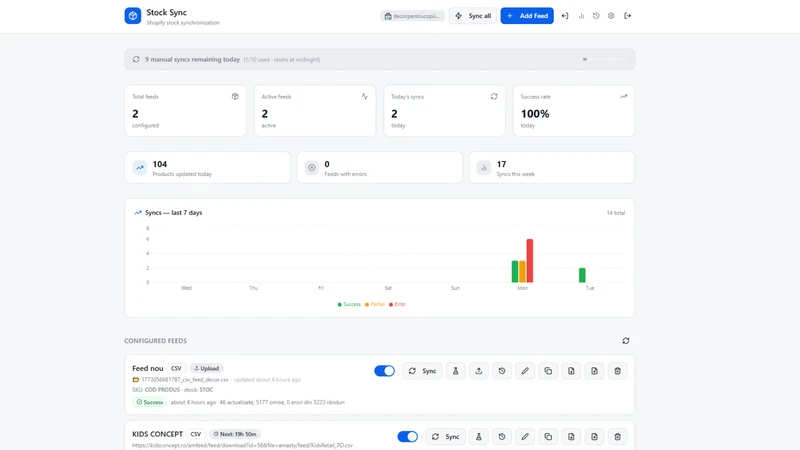Click the Upload tag on Feed nou
This screenshot has height=450, width=800.
pyautogui.click(x=207, y=368)
